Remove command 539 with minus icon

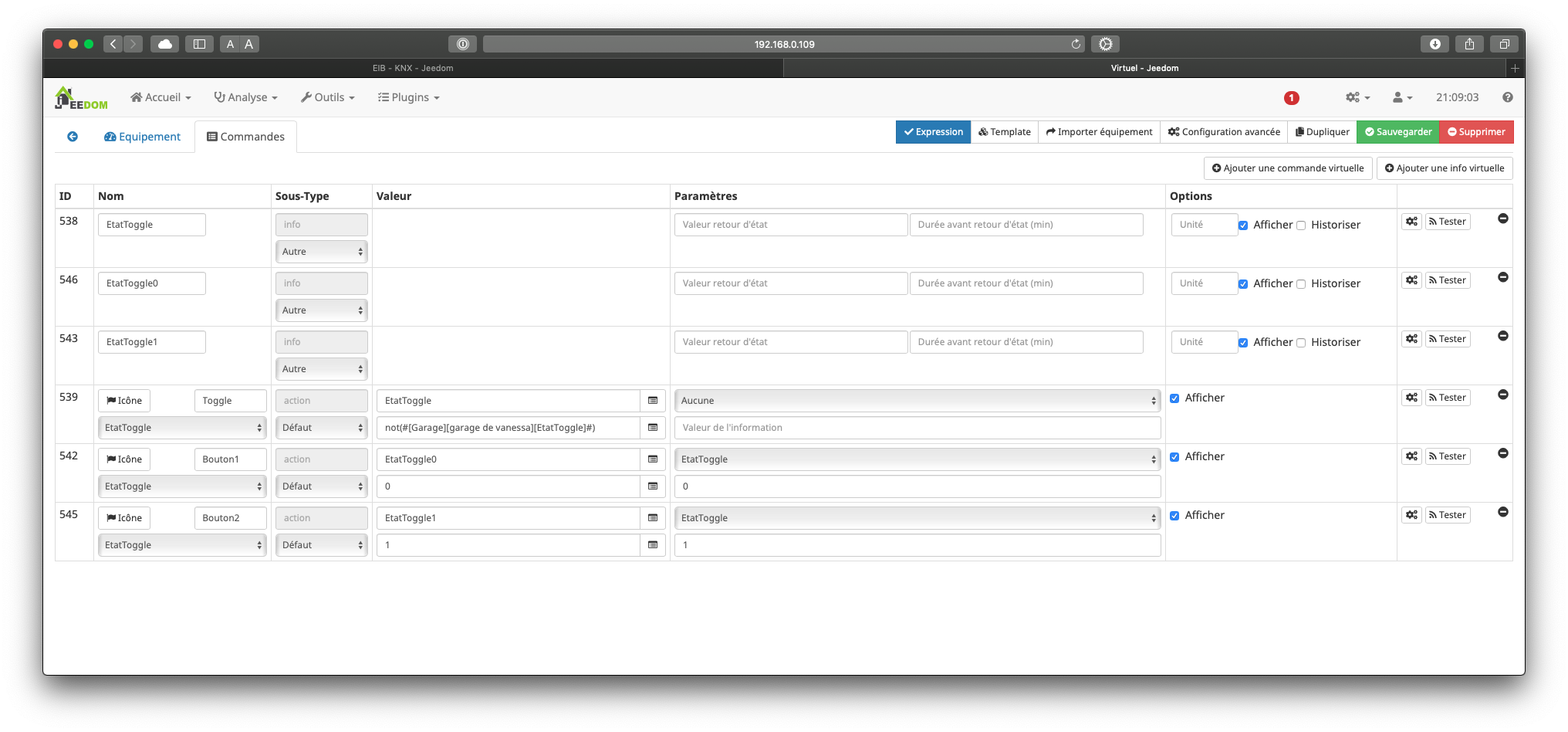point(1502,395)
